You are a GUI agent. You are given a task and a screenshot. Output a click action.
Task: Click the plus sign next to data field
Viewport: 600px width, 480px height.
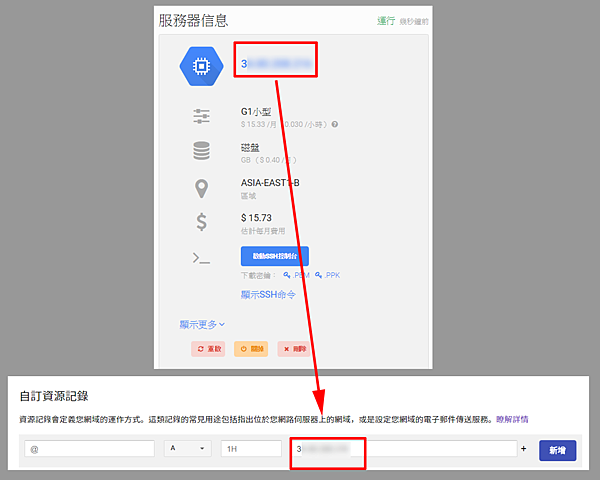[523, 448]
